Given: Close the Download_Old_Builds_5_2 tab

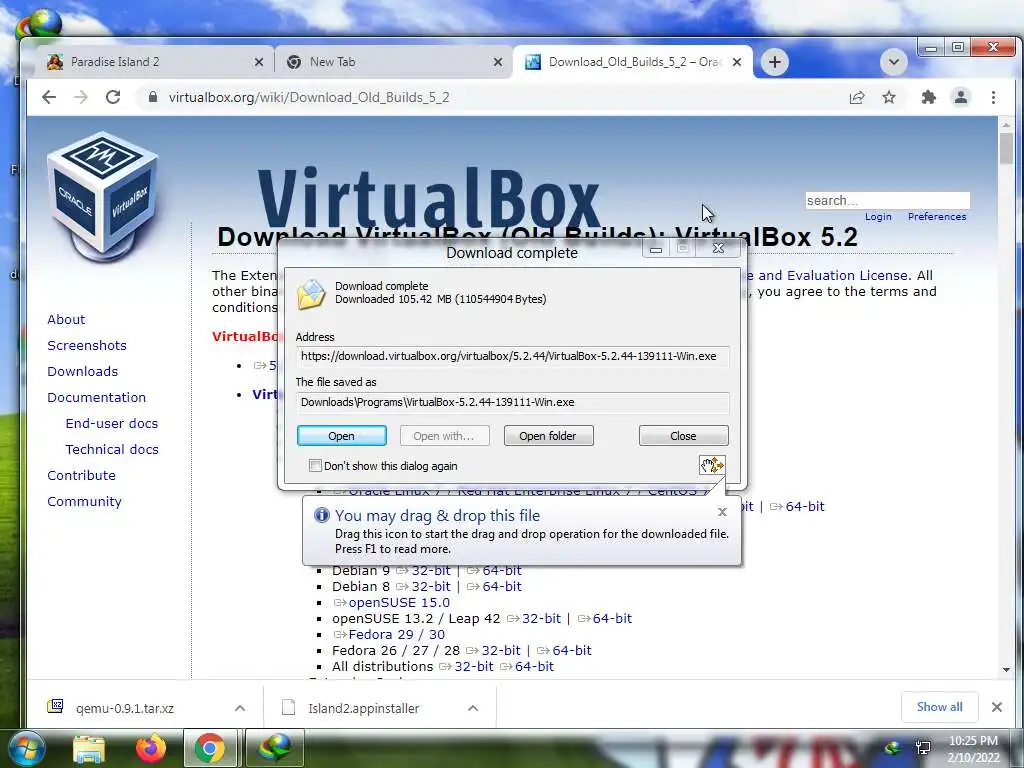Looking at the screenshot, I should click(x=737, y=62).
